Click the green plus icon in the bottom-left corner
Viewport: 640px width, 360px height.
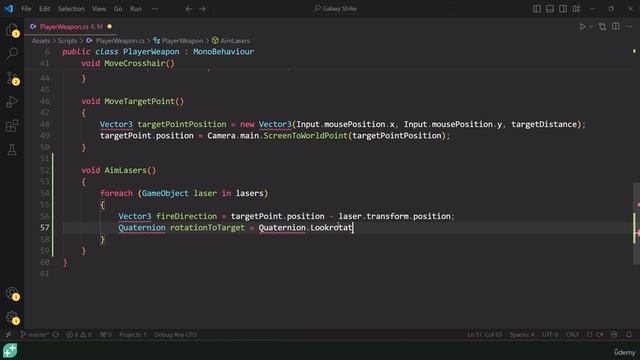[10, 351]
